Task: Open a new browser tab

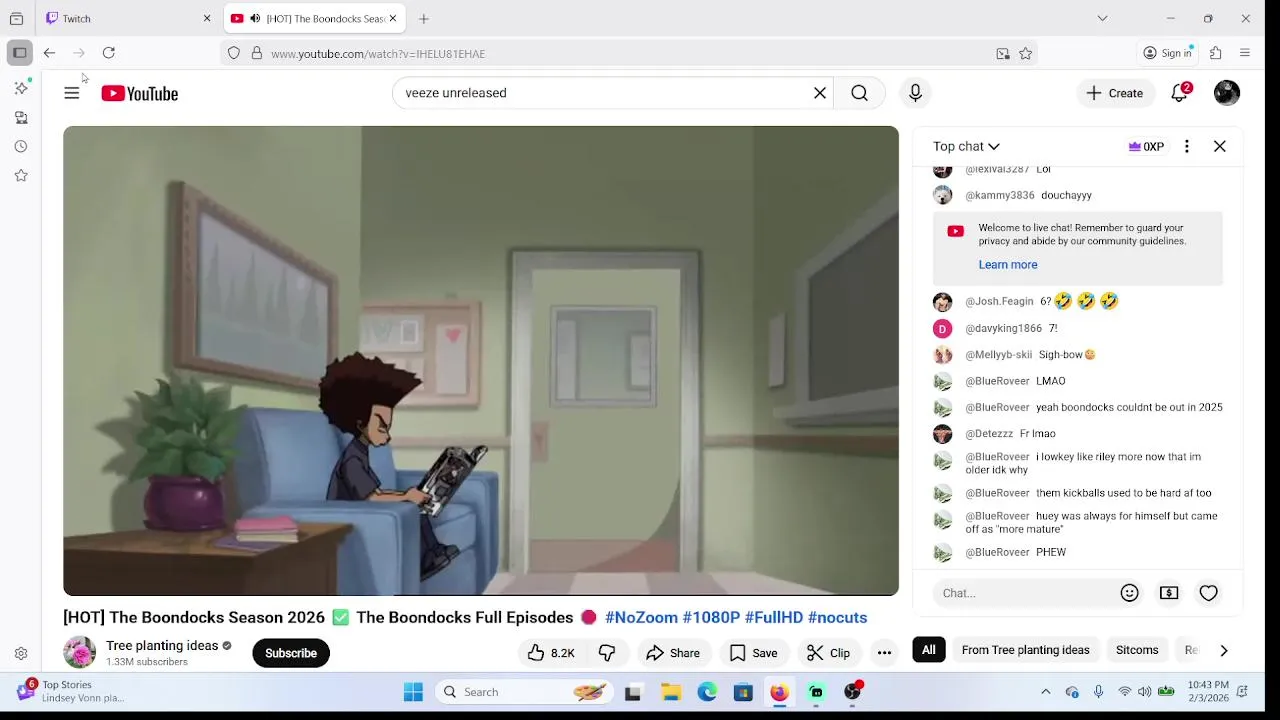Action: pos(424,18)
